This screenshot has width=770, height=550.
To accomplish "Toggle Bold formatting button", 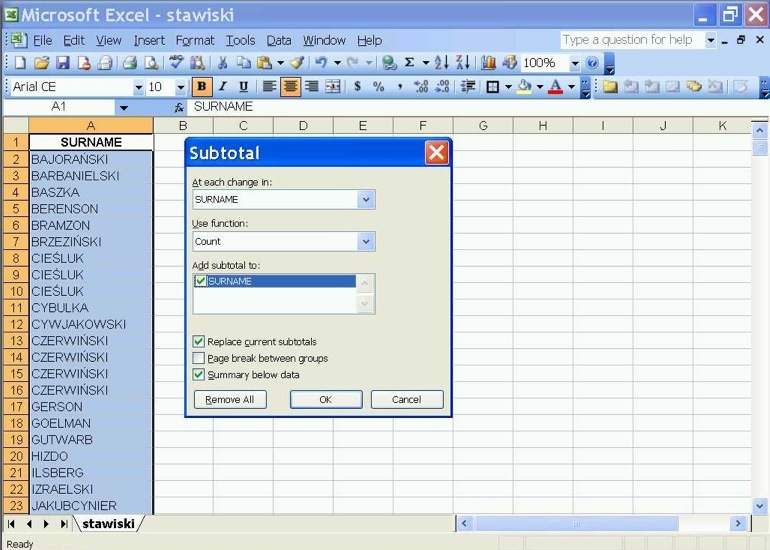I will [201, 87].
